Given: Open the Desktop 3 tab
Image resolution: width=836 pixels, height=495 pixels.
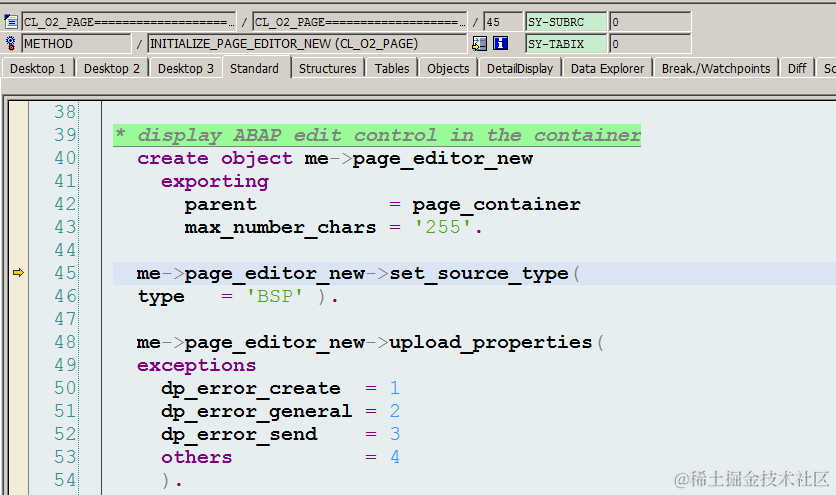Looking at the screenshot, I should (x=186, y=68).
